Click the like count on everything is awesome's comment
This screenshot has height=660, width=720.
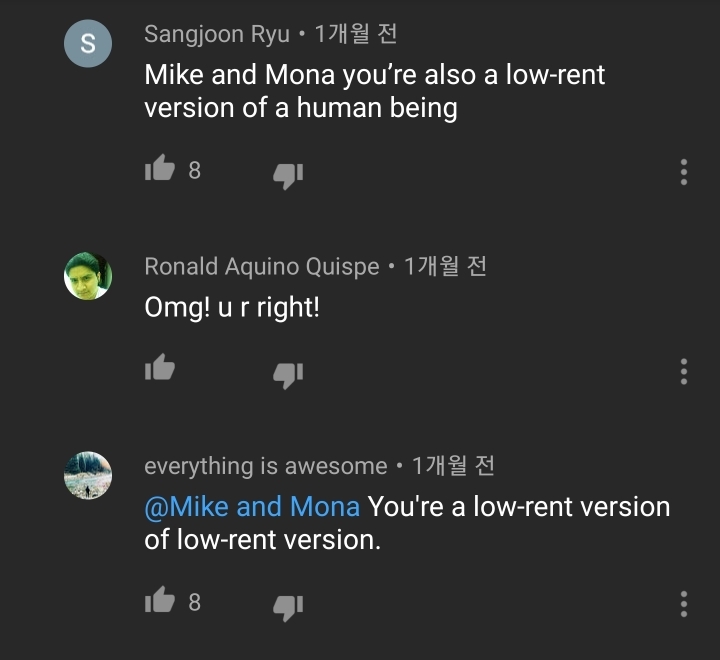click(x=194, y=602)
